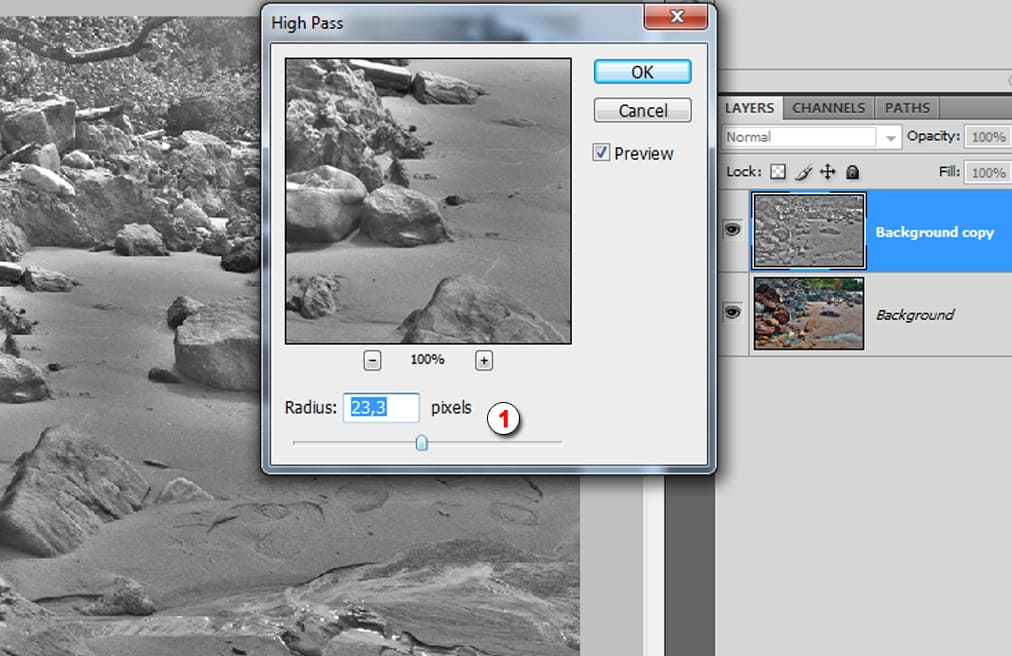Click the lock transparent pixels icon
1012x656 pixels.
pyautogui.click(x=778, y=172)
